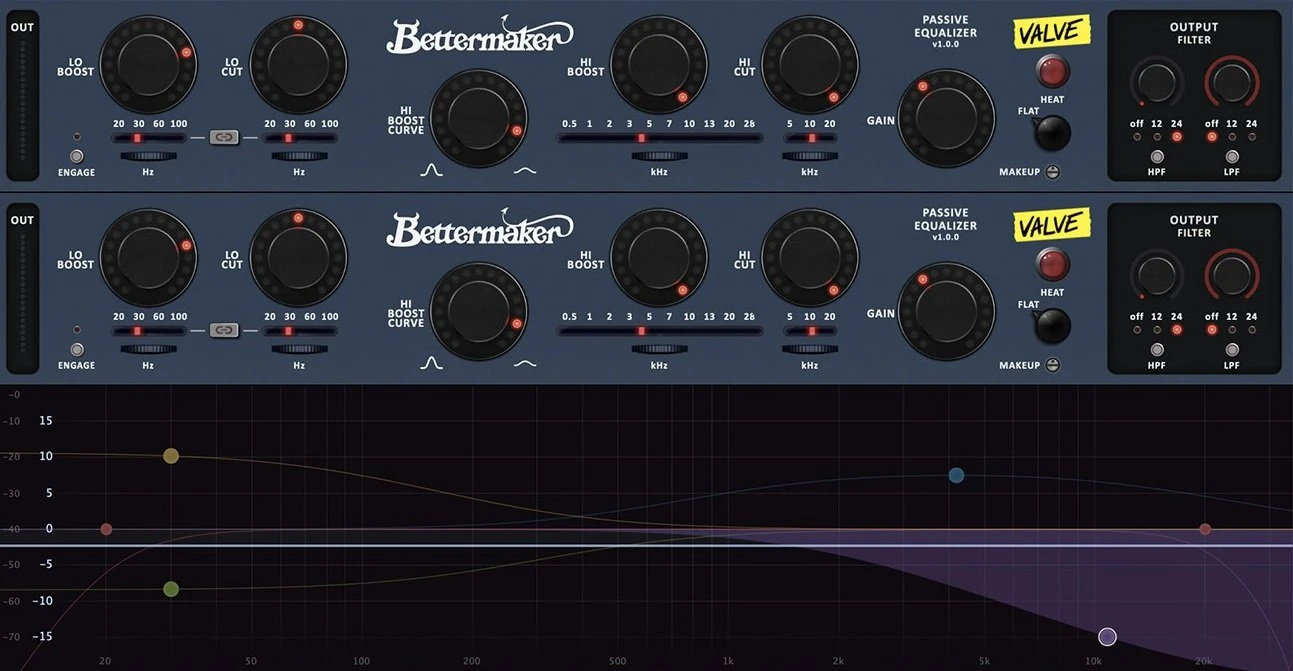Click the yellow EQ node at +10 dB
Viewport: 1293px width, 671px height.
(171, 456)
